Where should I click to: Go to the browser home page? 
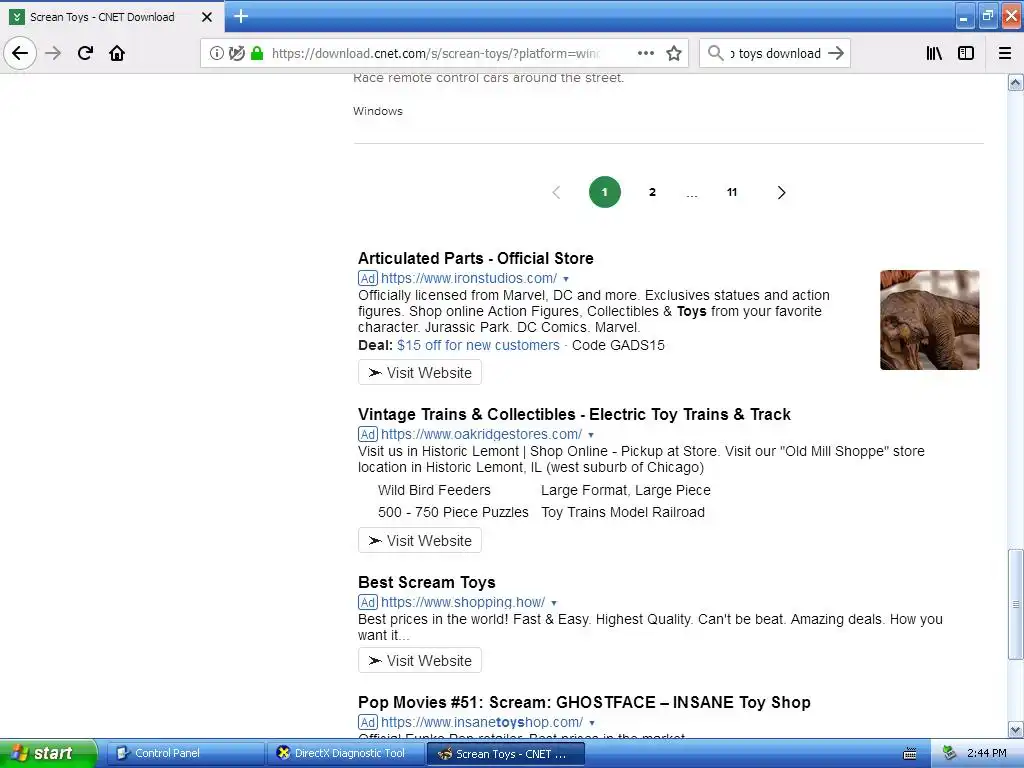(x=117, y=53)
